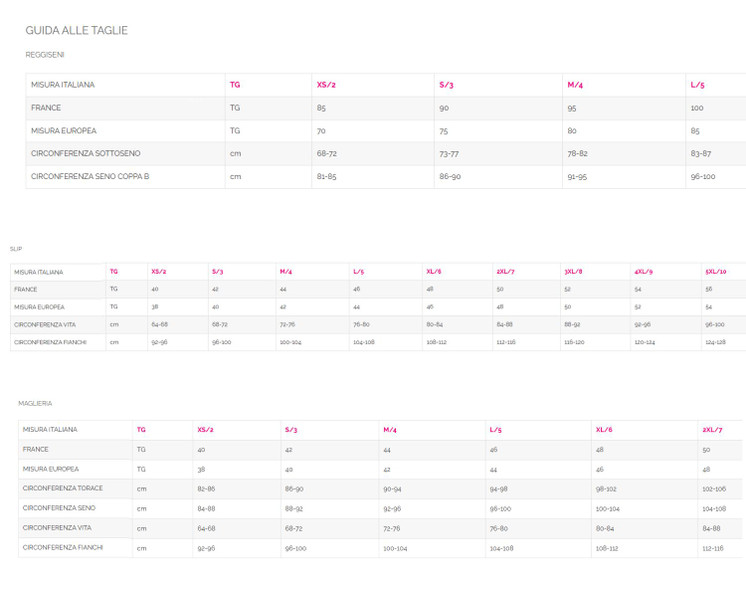Click '52' in Slip France row under 3XL/8
This screenshot has width=746, height=597.
click(568, 289)
